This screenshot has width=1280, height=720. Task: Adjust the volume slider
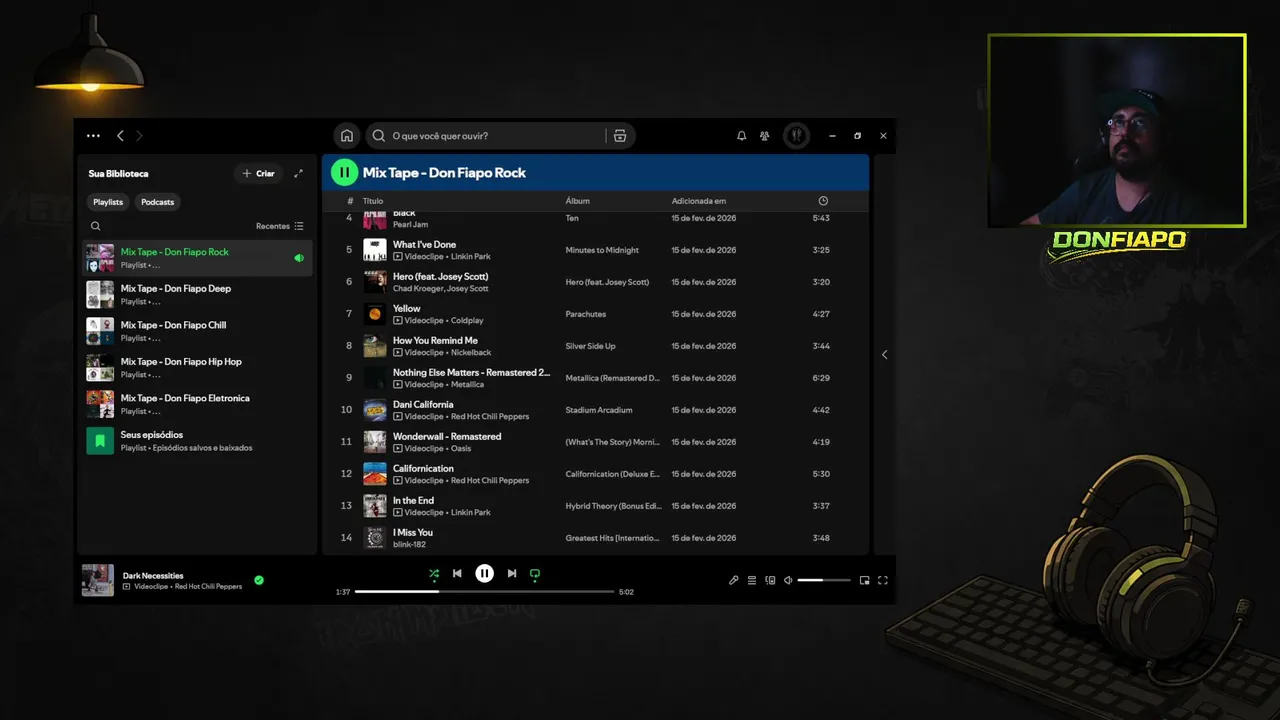coord(824,580)
